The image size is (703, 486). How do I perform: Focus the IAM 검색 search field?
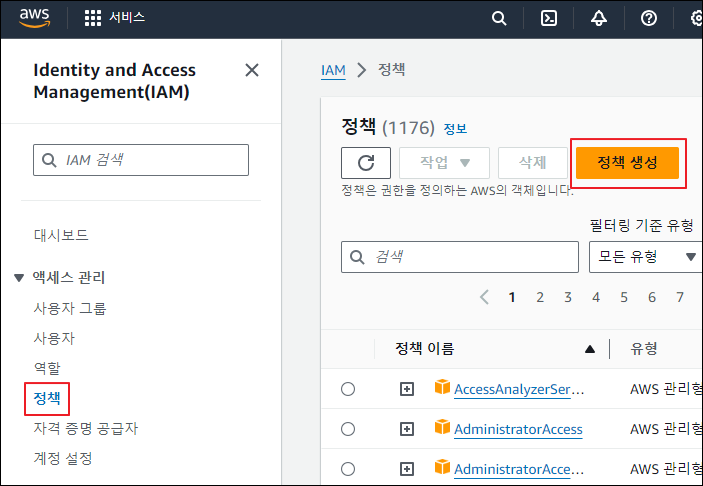141,160
